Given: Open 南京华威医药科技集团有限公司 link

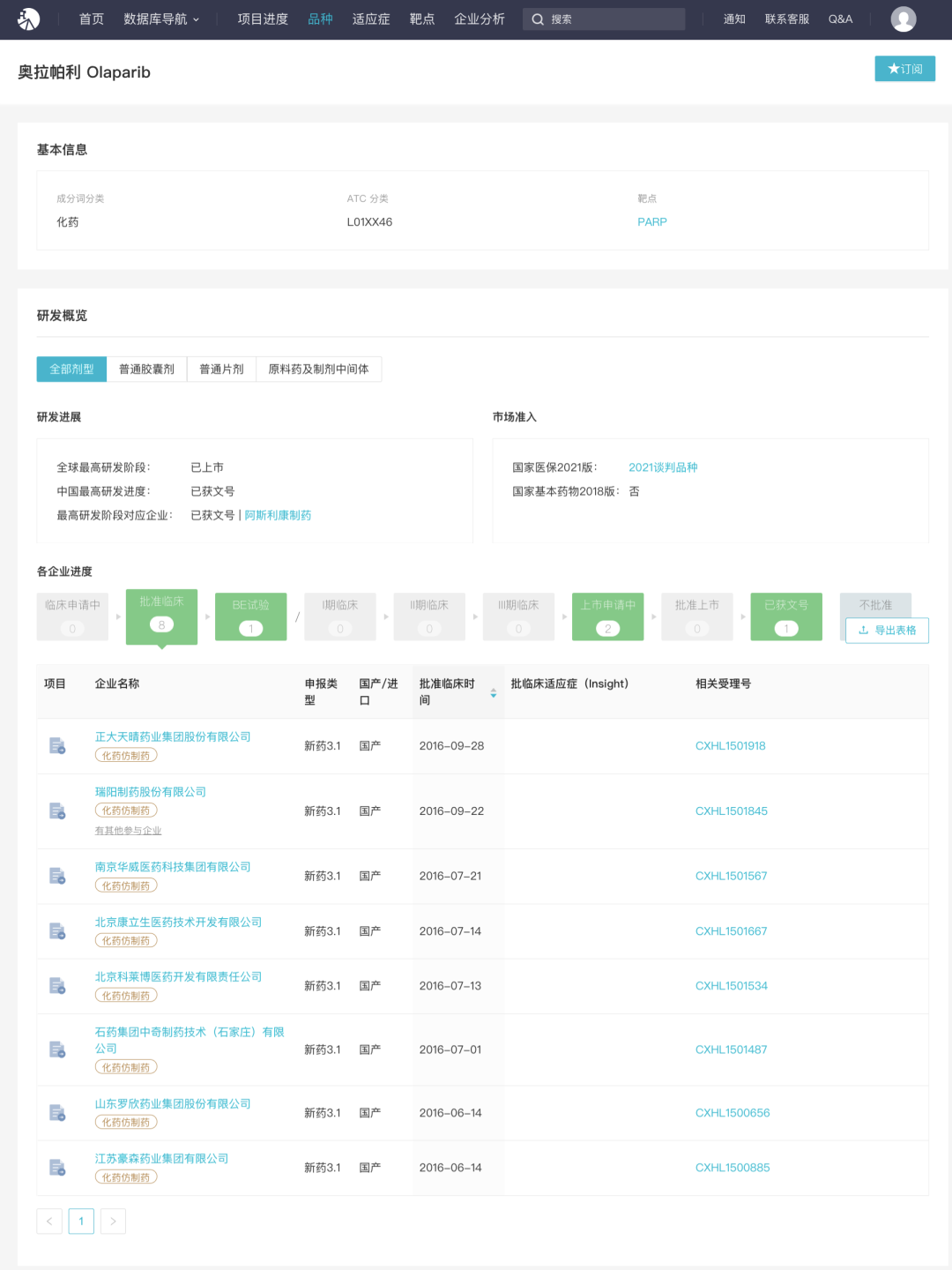Looking at the screenshot, I should (173, 867).
